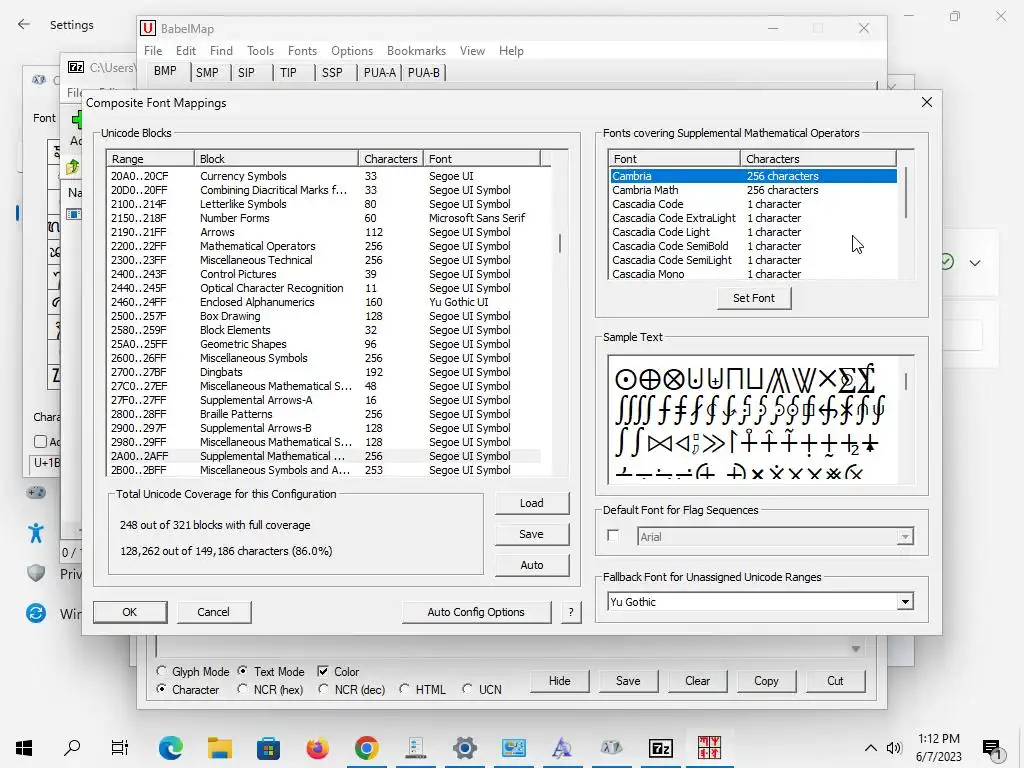The image size is (1024, 768).
Task: Click the BabelMap logo icon in title bar
Action: coord(148,28)
